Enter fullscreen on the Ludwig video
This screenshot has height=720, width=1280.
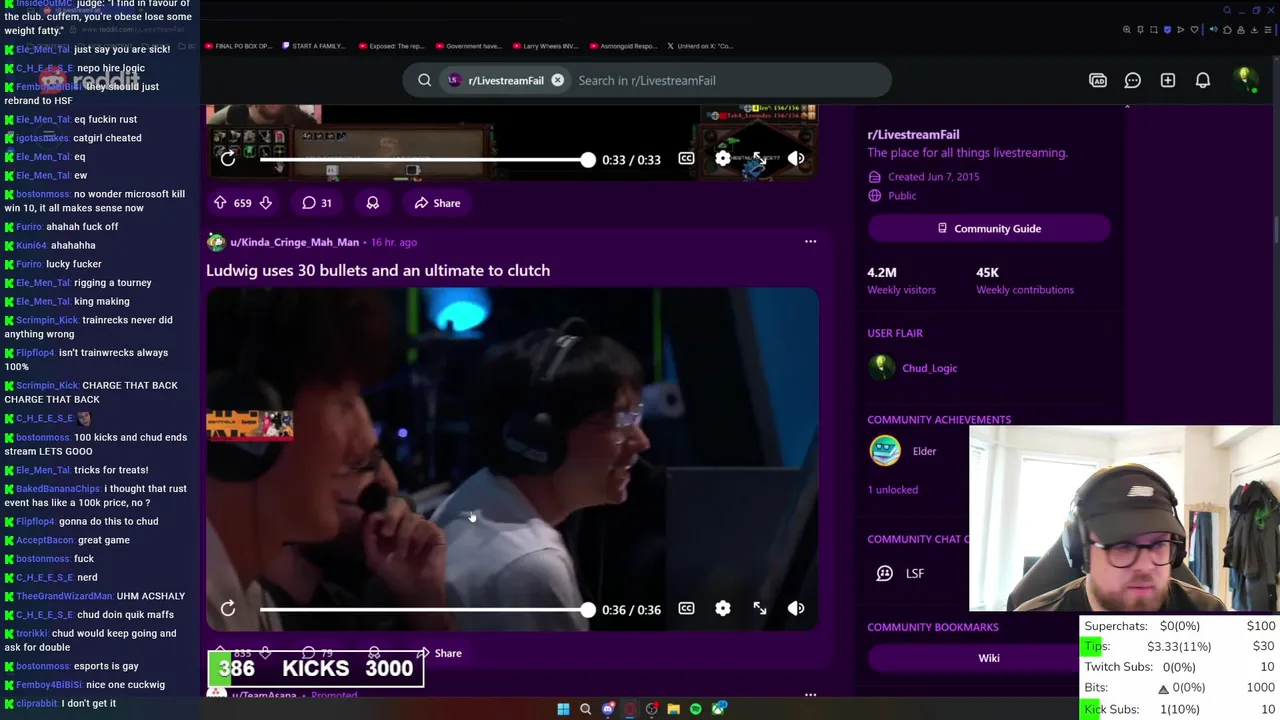[760, 609]
